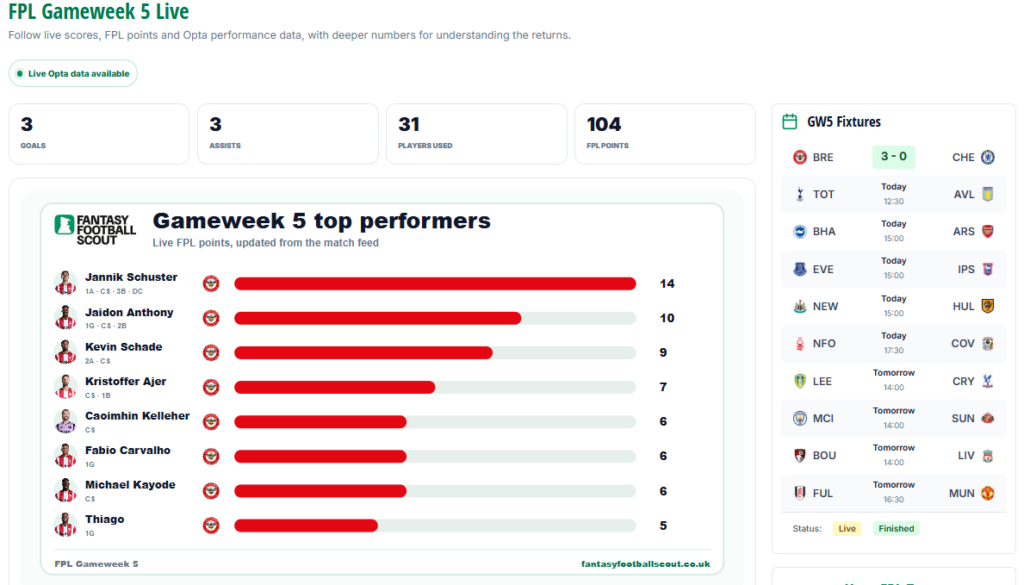Click the Gameweek 5 top performers heading
The height and width of the screenshot is (585, 1024).
(321, 221)
